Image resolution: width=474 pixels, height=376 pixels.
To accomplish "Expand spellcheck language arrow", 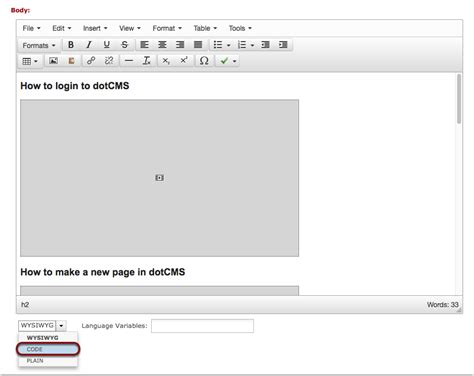I will 235,61.
